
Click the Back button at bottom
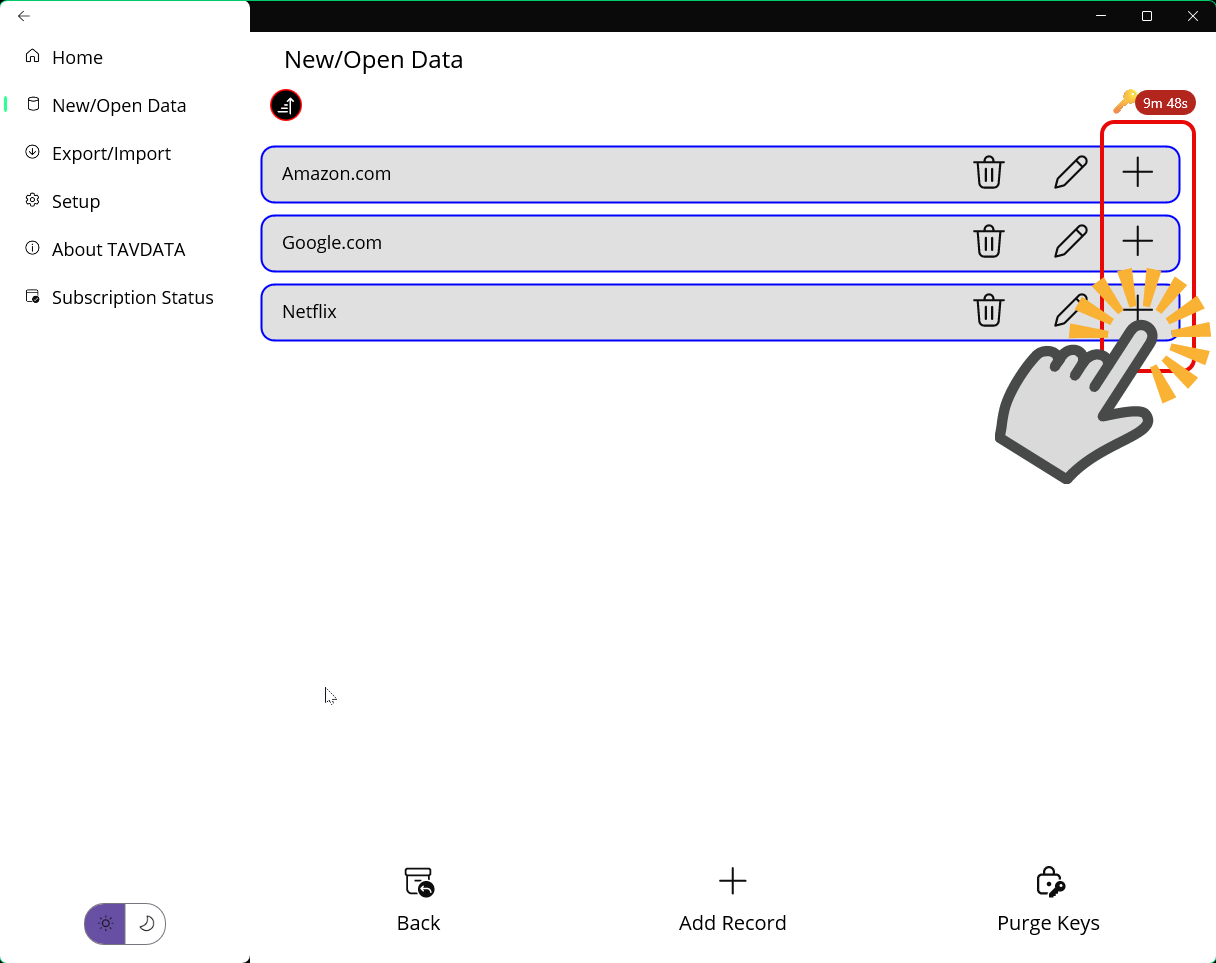click(x=418, y=900)
